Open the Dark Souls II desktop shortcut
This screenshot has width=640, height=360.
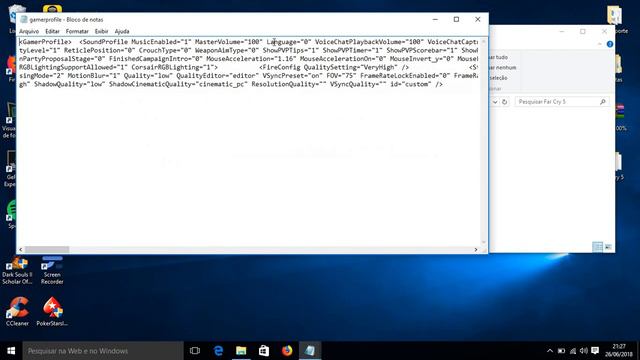click(17, 271)
